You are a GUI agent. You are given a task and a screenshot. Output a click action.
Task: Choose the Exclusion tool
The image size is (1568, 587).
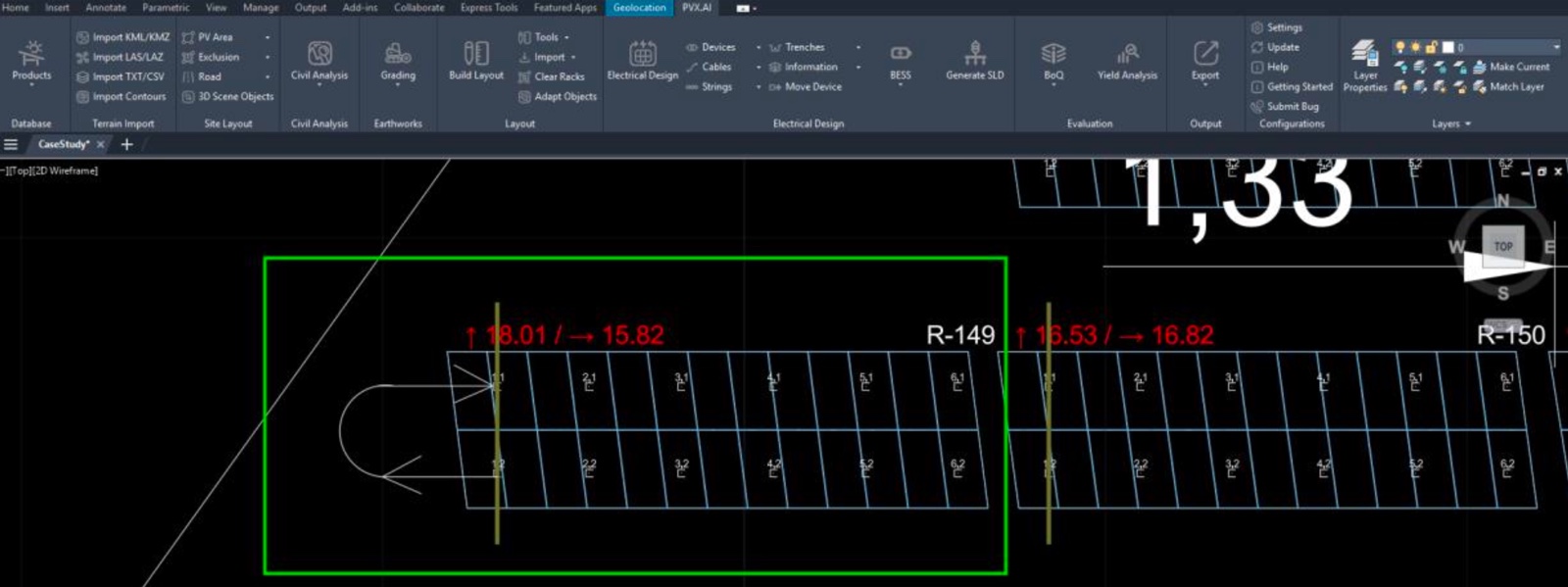tap(211, 57)
